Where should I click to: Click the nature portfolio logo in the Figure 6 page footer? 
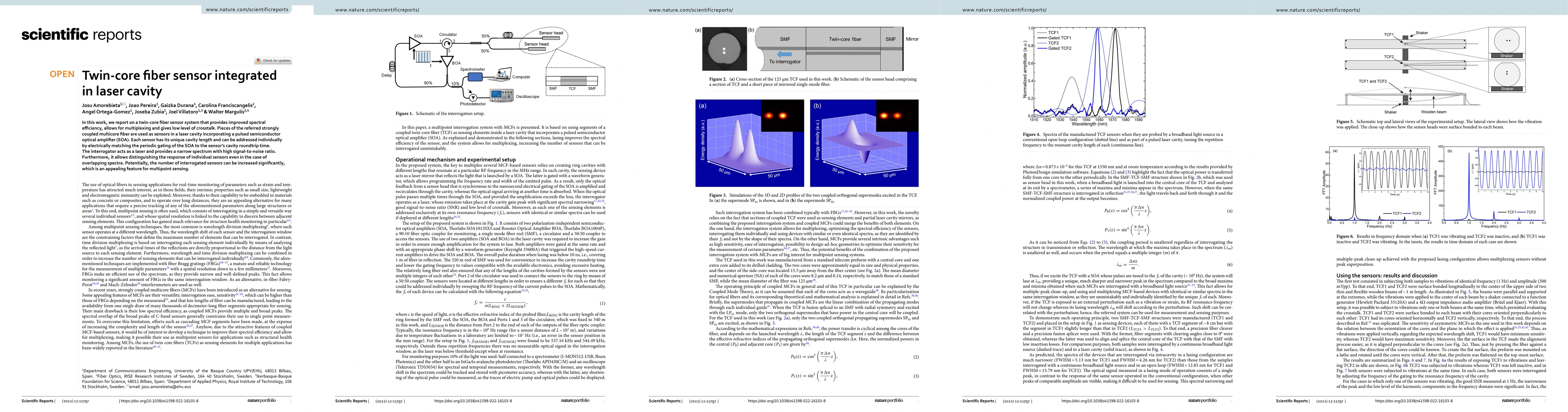point(1516,400)
